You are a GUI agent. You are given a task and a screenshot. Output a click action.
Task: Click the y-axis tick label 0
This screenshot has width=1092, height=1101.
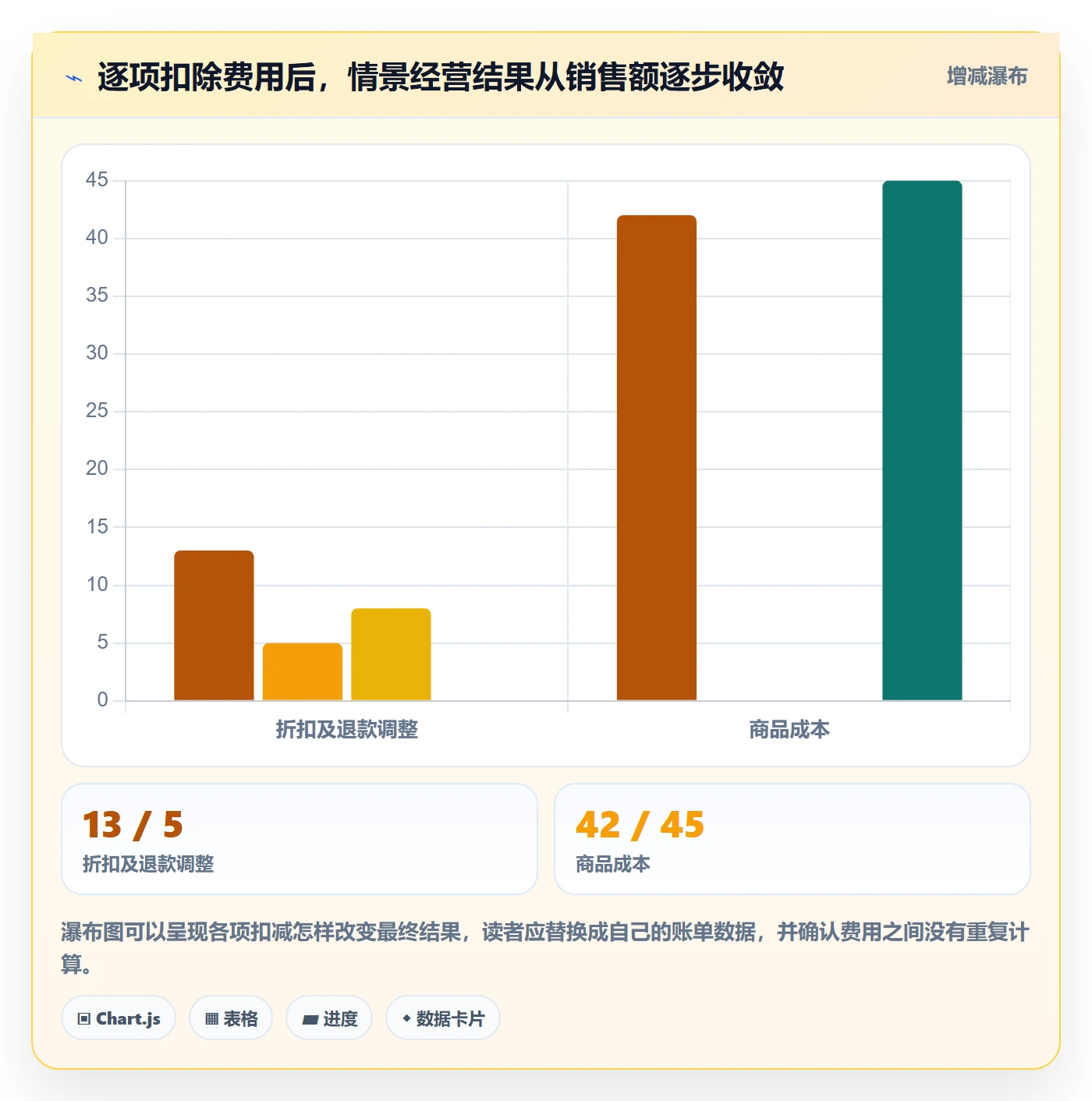point(102,700)
